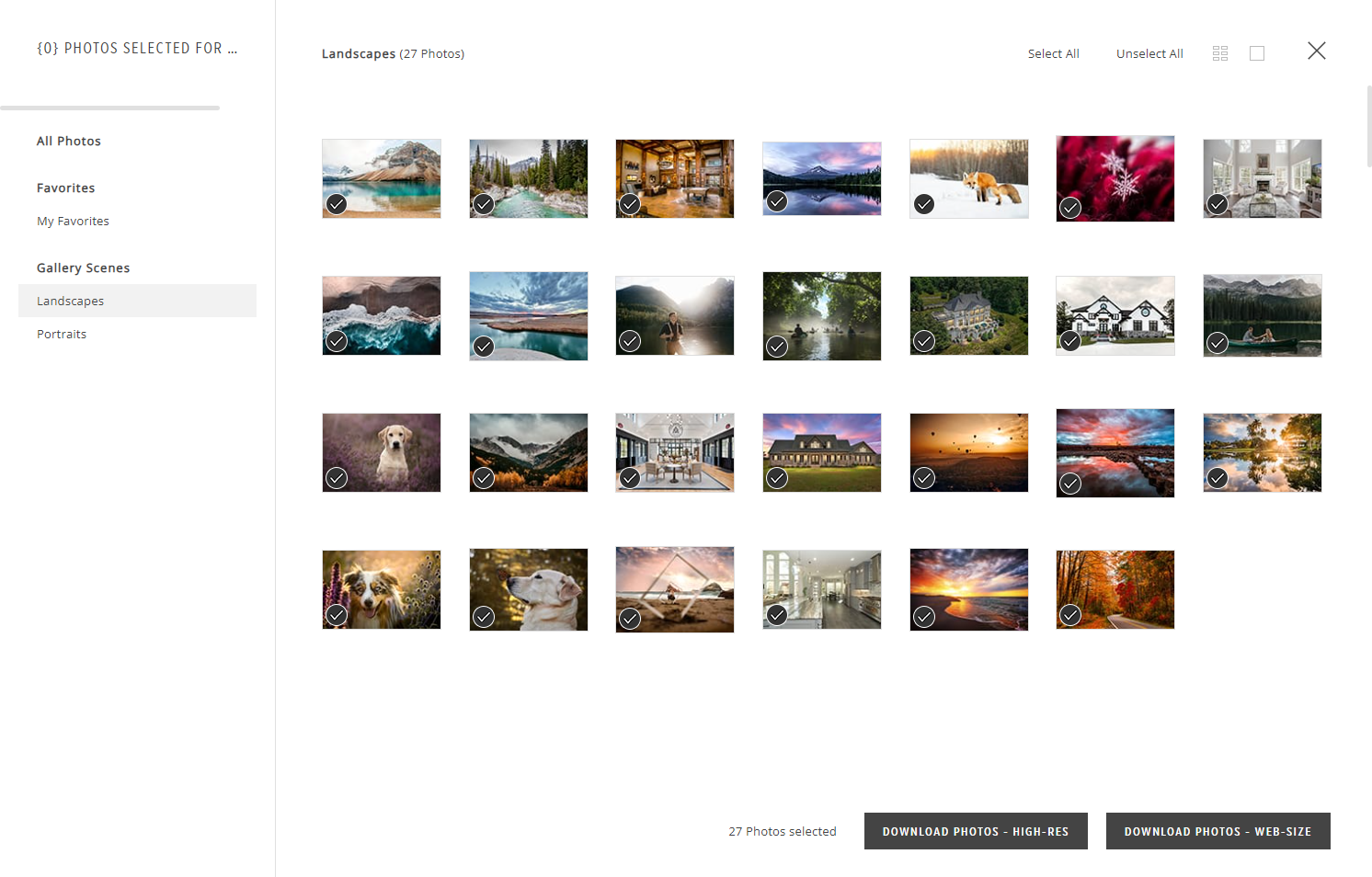Select Landscapes gallery scene
This screenshot has height=877, width=1372.
(137, 301)
